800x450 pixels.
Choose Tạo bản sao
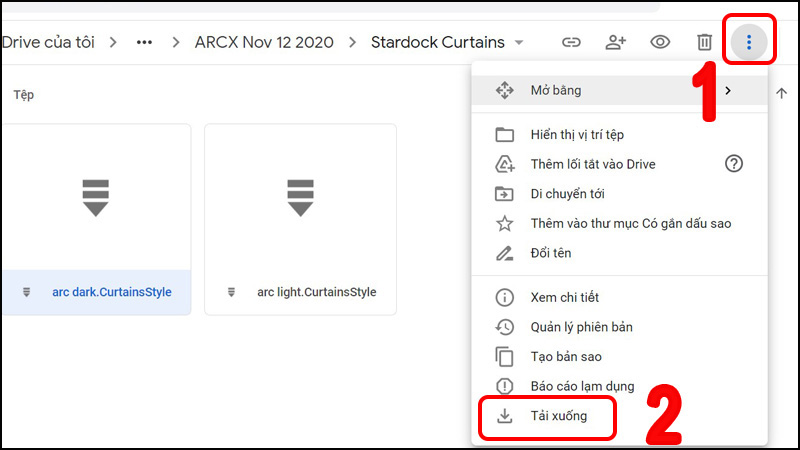(619, 357)
